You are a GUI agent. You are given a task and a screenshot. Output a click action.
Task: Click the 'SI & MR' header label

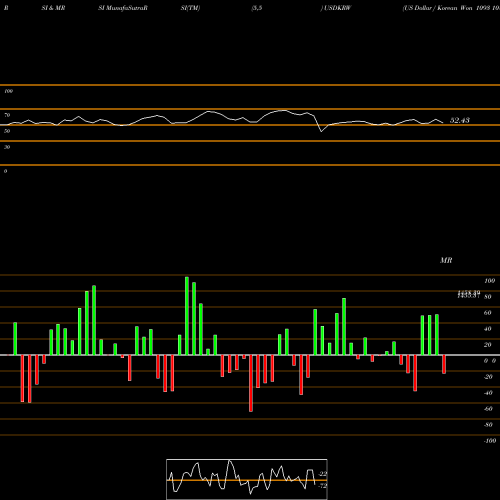click(x=53, y=8)
